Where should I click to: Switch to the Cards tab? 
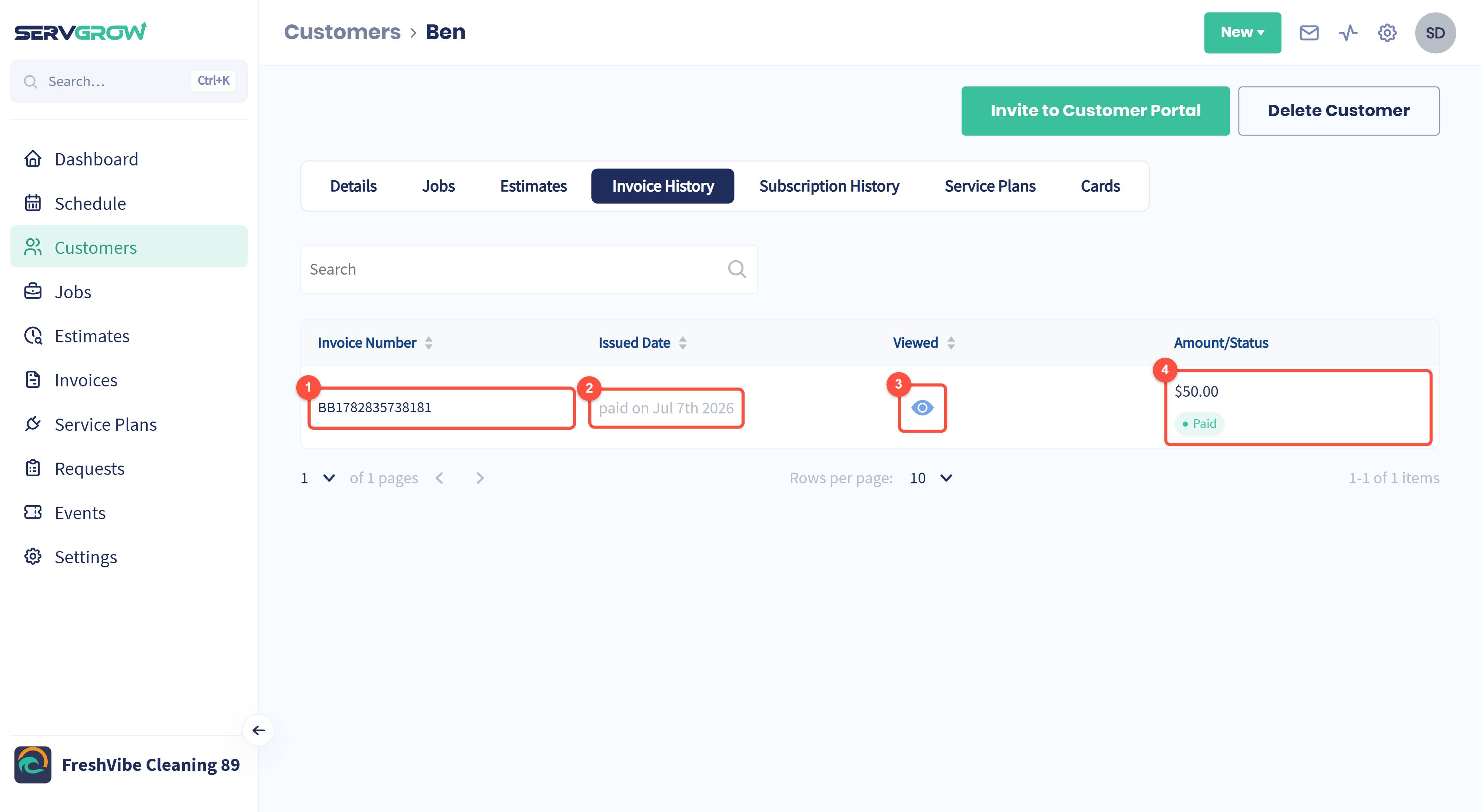pyautogui.click(x=1100, y=186)
